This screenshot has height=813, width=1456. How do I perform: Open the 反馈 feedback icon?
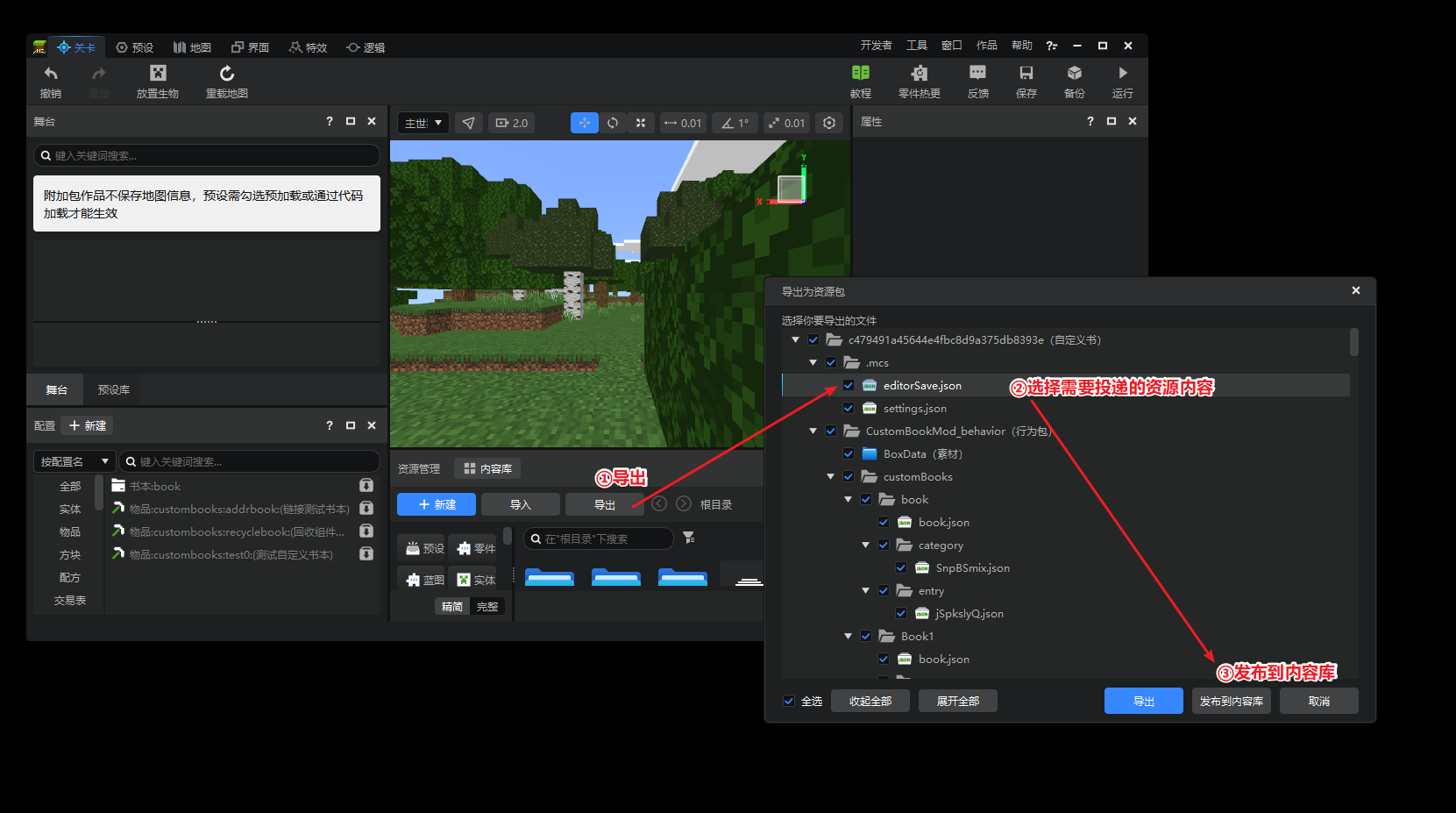coord(978,73)
